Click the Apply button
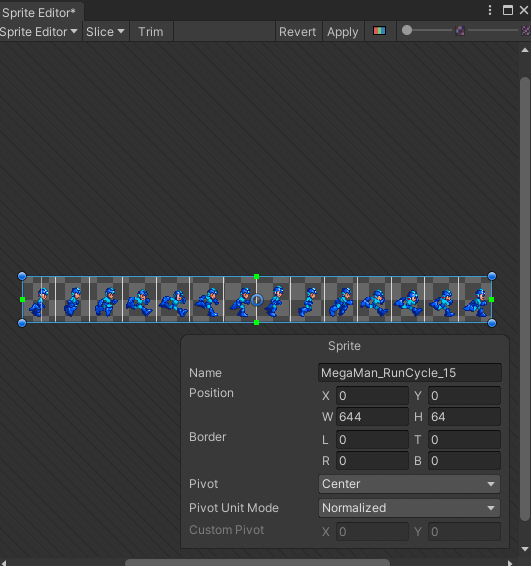This screenshot has height=566, width=531. pos(343,32)
